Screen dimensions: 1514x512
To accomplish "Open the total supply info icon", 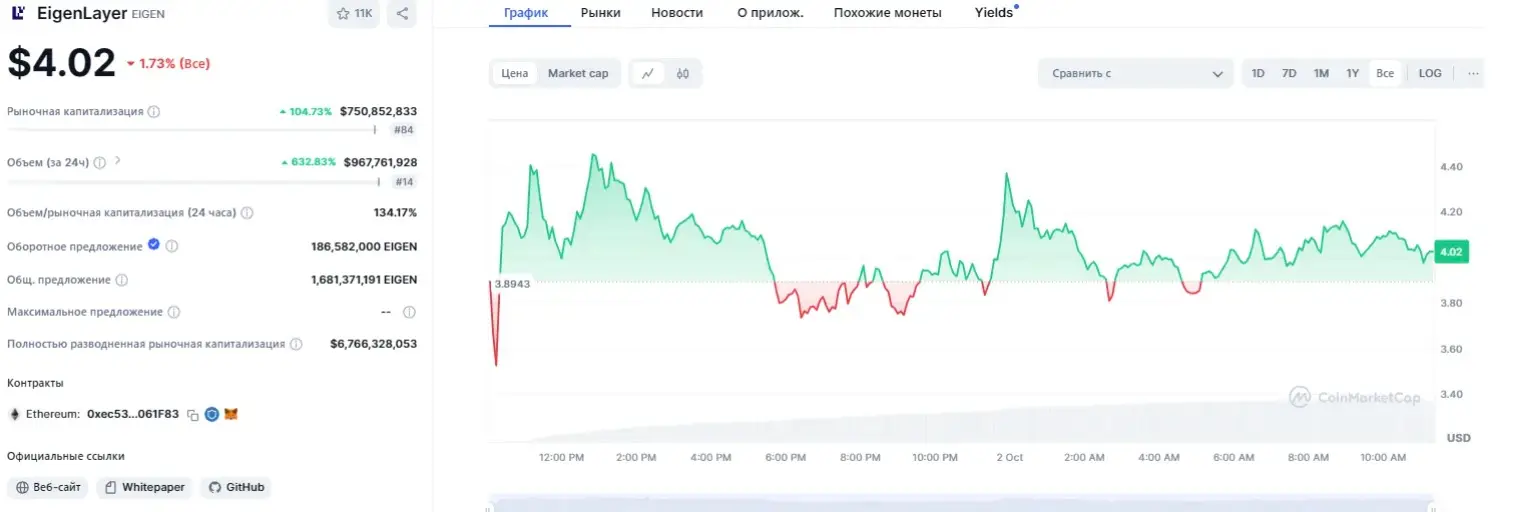I will [121, 280].
